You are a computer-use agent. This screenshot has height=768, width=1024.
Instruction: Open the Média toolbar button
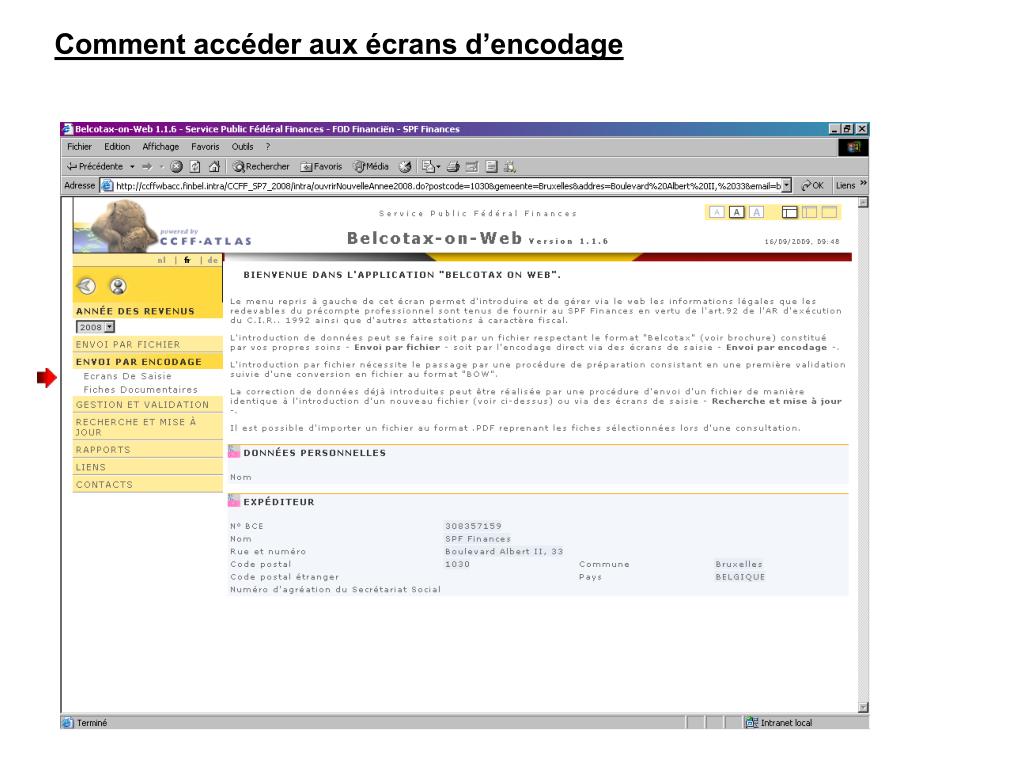[x=370, y=167]
